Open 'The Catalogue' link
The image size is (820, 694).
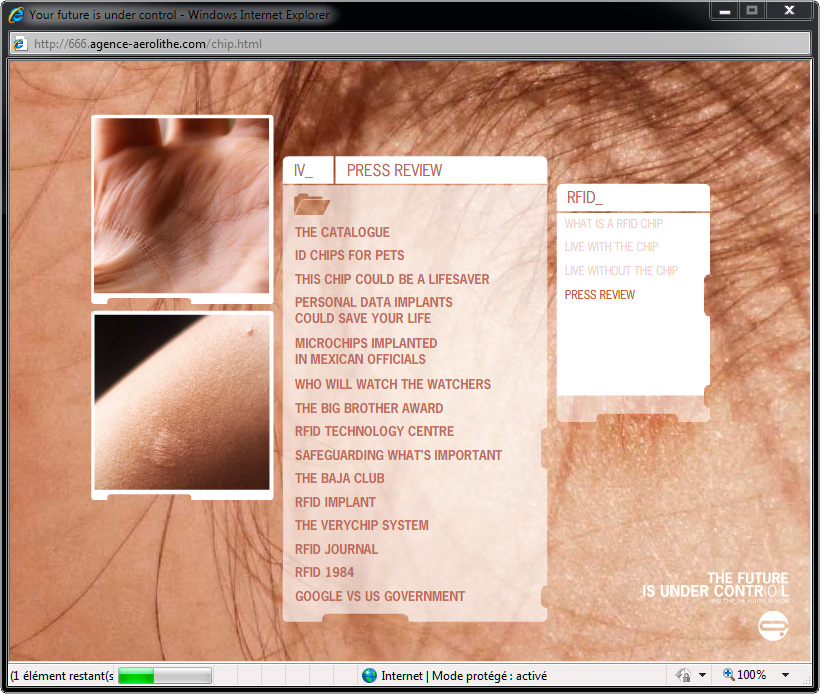tap(342, 233)
